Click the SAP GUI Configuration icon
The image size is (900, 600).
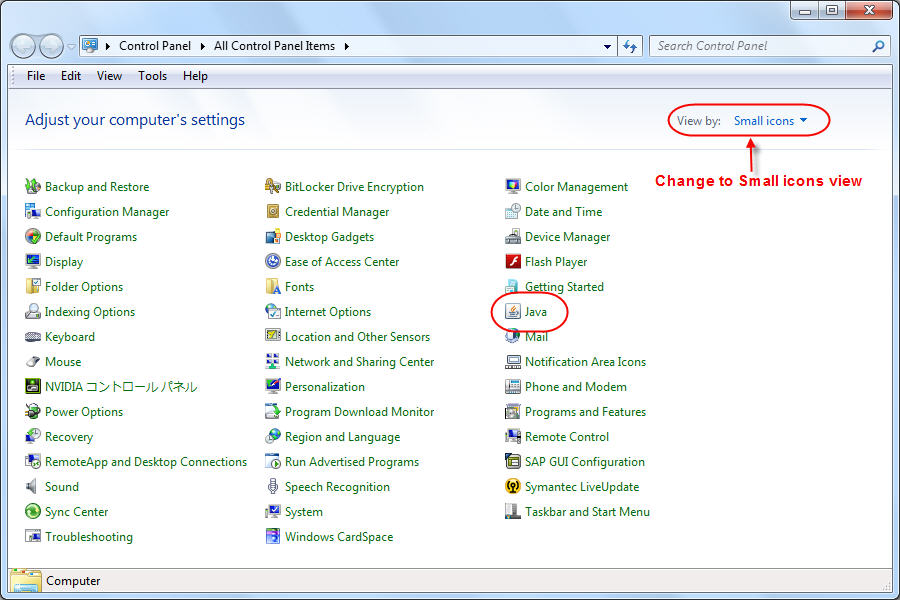[x=513, y=461]
